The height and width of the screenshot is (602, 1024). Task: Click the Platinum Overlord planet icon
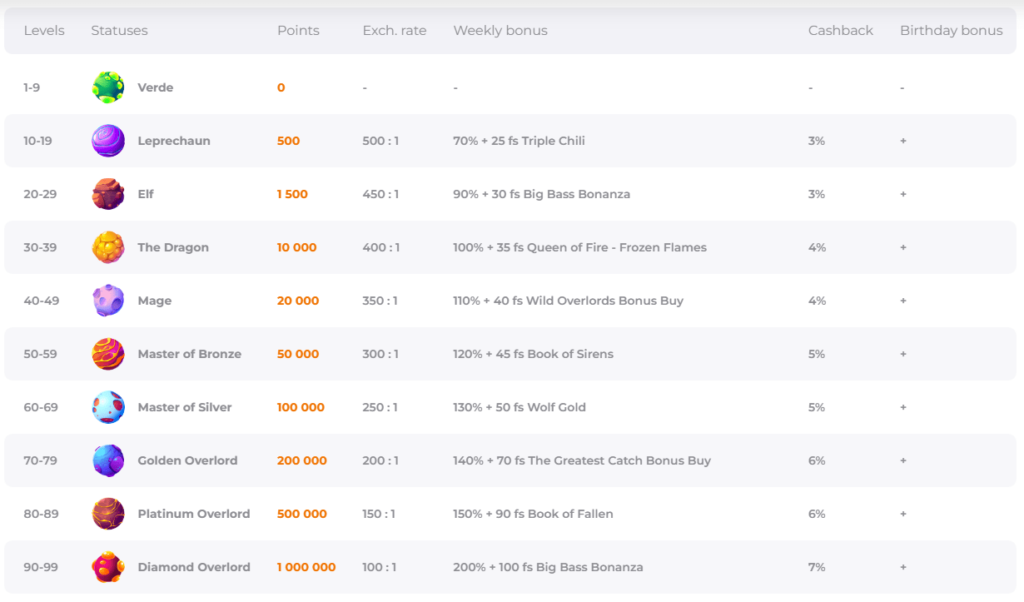(108, 514)
